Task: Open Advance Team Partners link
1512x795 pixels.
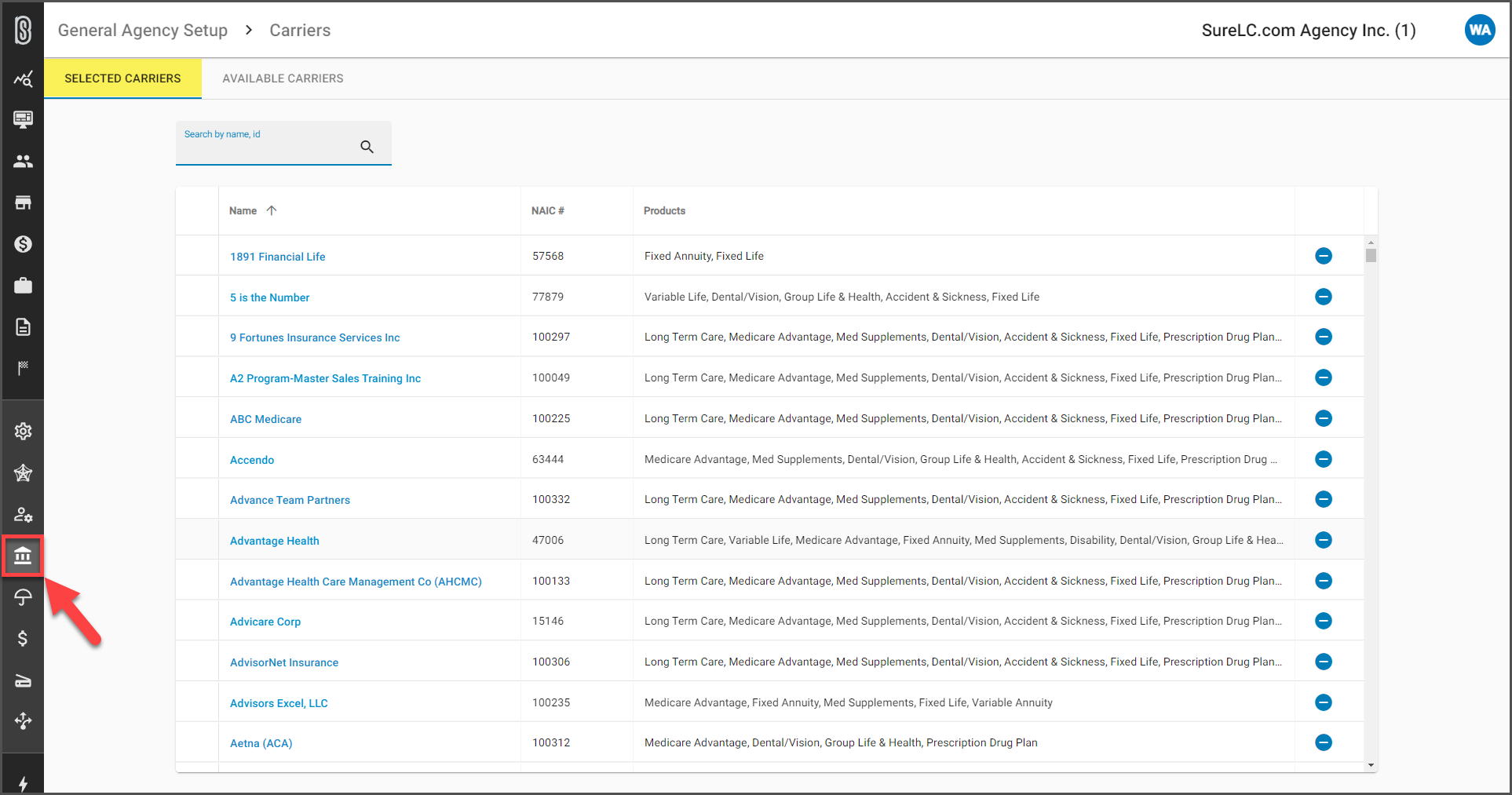Action: pyautogui.click(x=290, y=500)
